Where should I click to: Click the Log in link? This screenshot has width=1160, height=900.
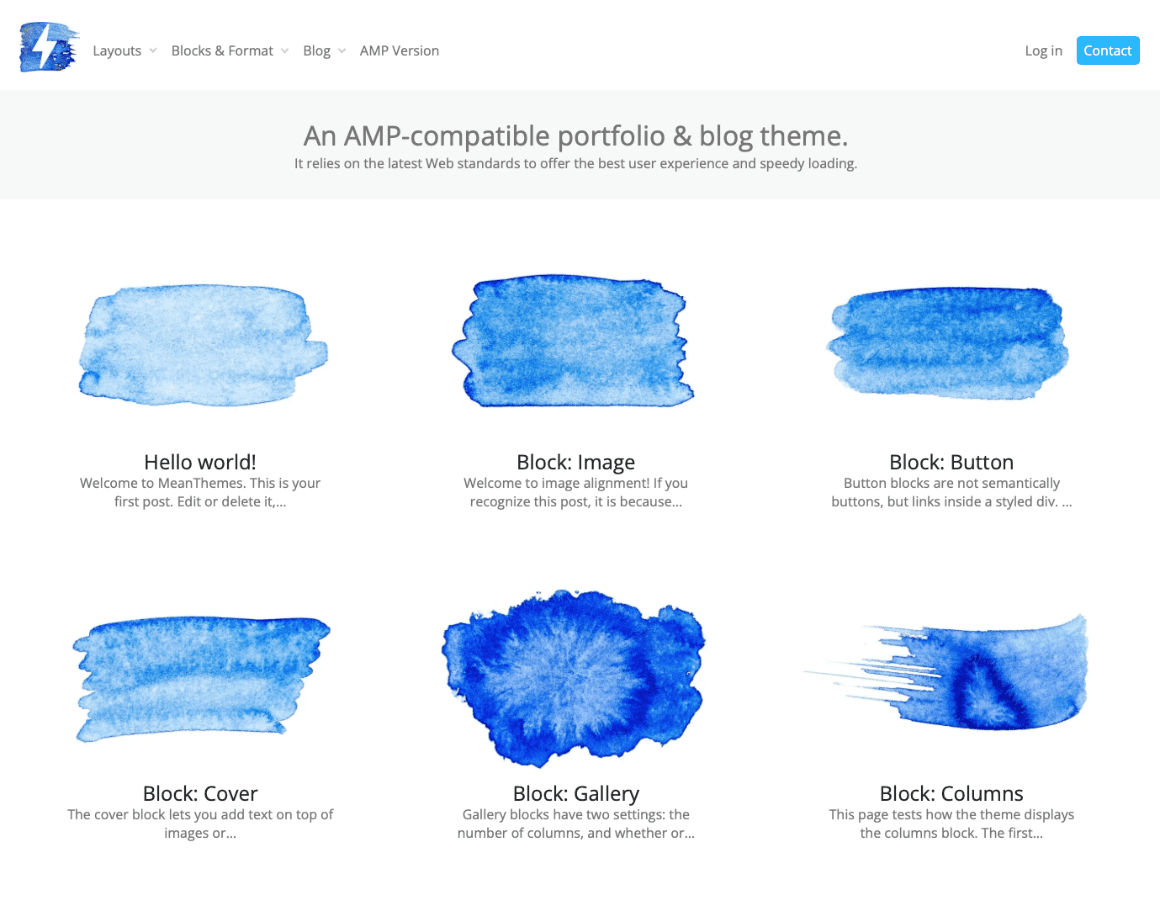tap(1043, 51)
